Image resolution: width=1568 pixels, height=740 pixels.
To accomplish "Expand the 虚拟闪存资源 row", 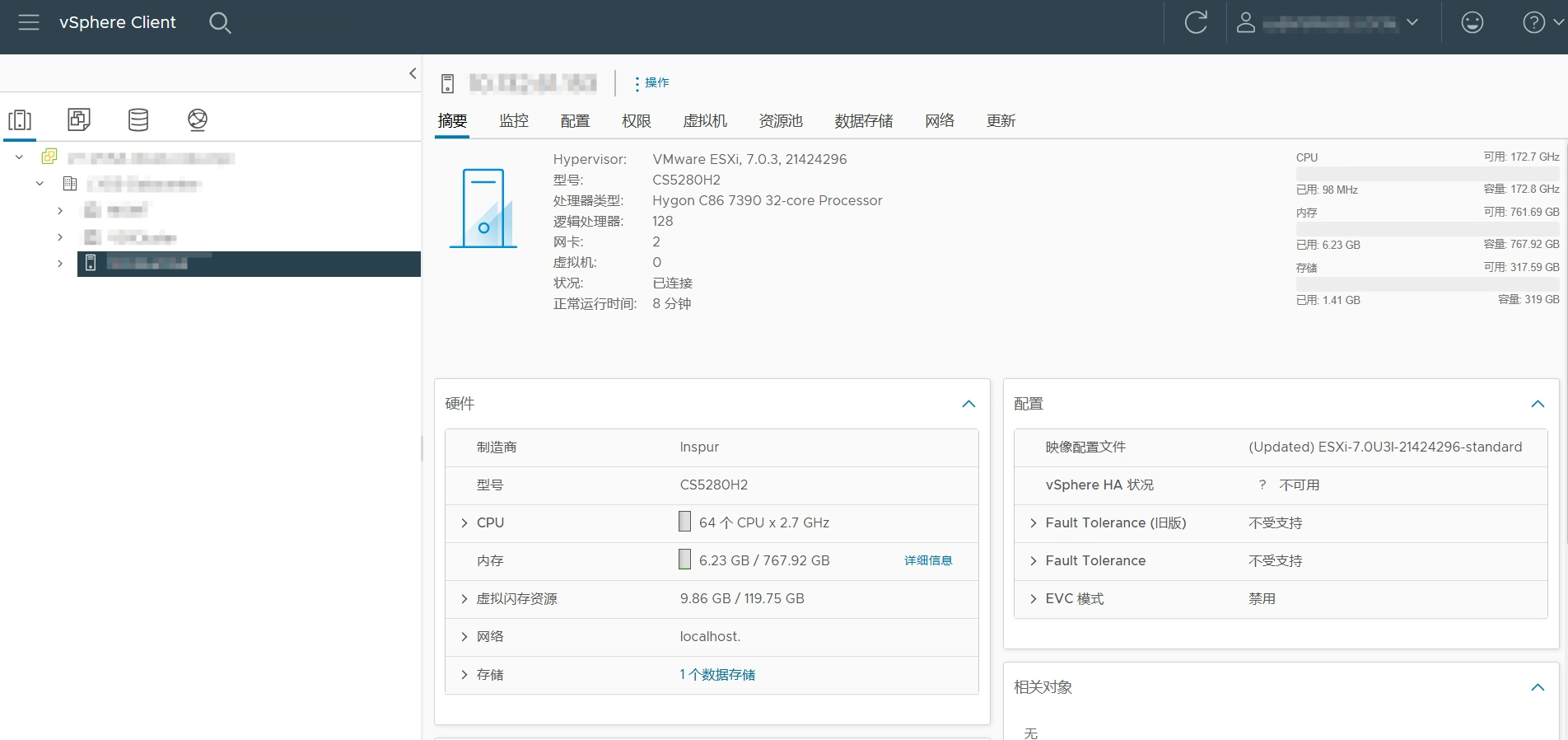I will pyautogui.click(x=464, y=599).
